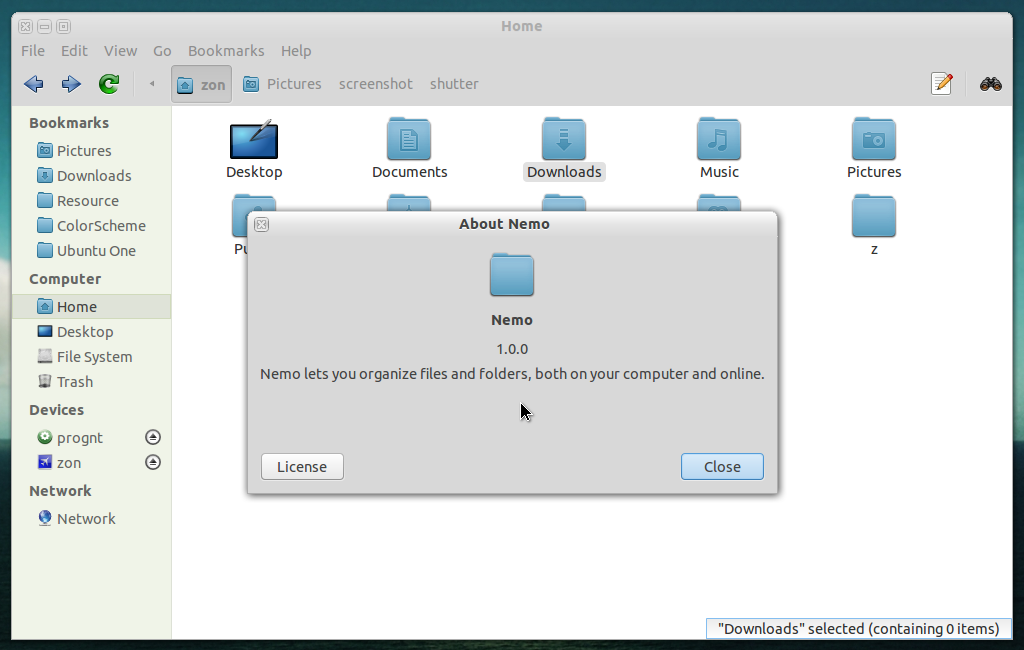Click the Nemo folder logo in dialog

512,274
